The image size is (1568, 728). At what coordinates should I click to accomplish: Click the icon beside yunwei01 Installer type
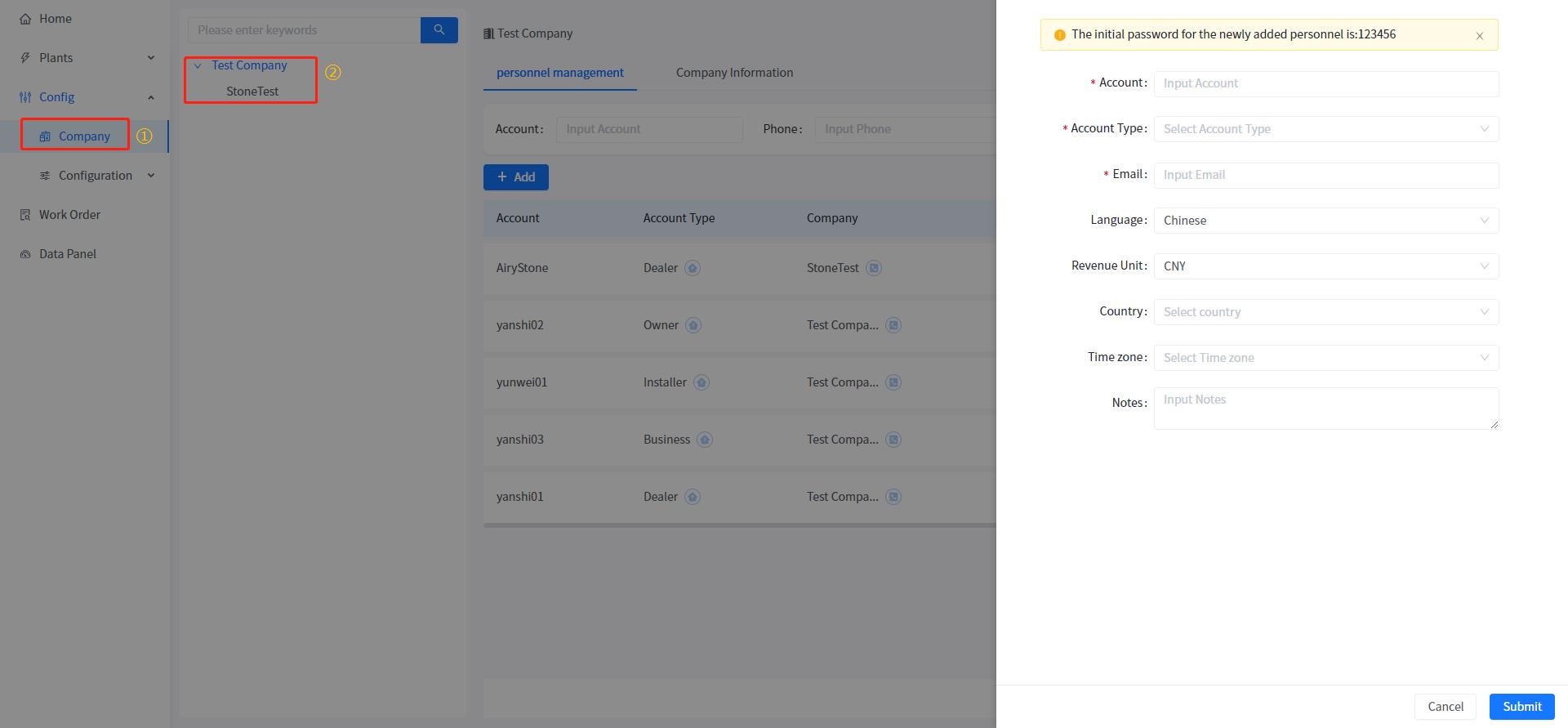click(702, 382)
